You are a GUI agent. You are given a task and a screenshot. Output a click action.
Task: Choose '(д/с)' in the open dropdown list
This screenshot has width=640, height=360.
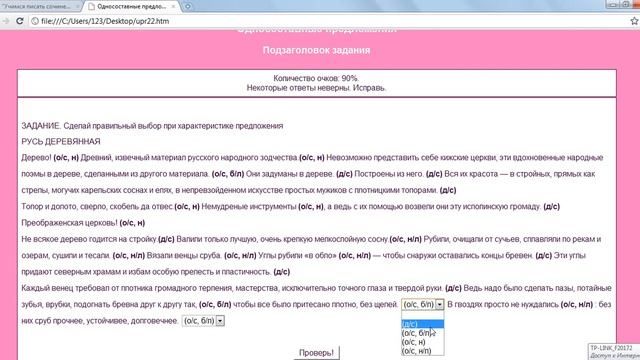[422, 324]
